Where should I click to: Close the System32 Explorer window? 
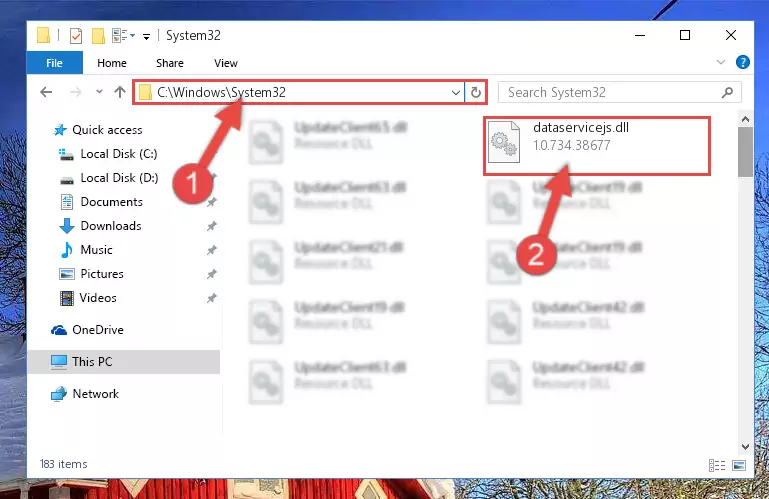coord(731,35)
